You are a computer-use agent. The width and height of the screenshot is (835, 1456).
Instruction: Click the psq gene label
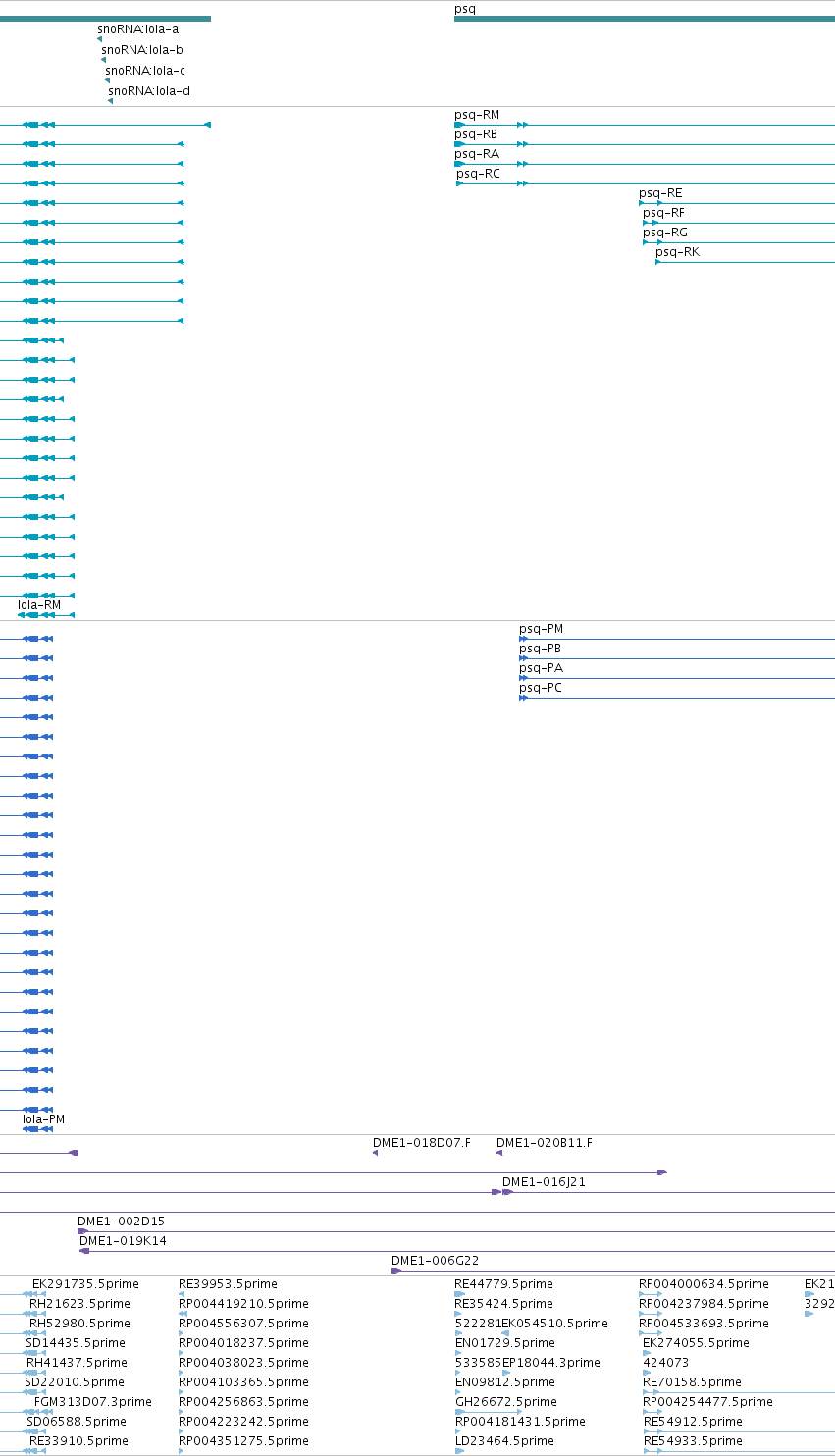465,9
